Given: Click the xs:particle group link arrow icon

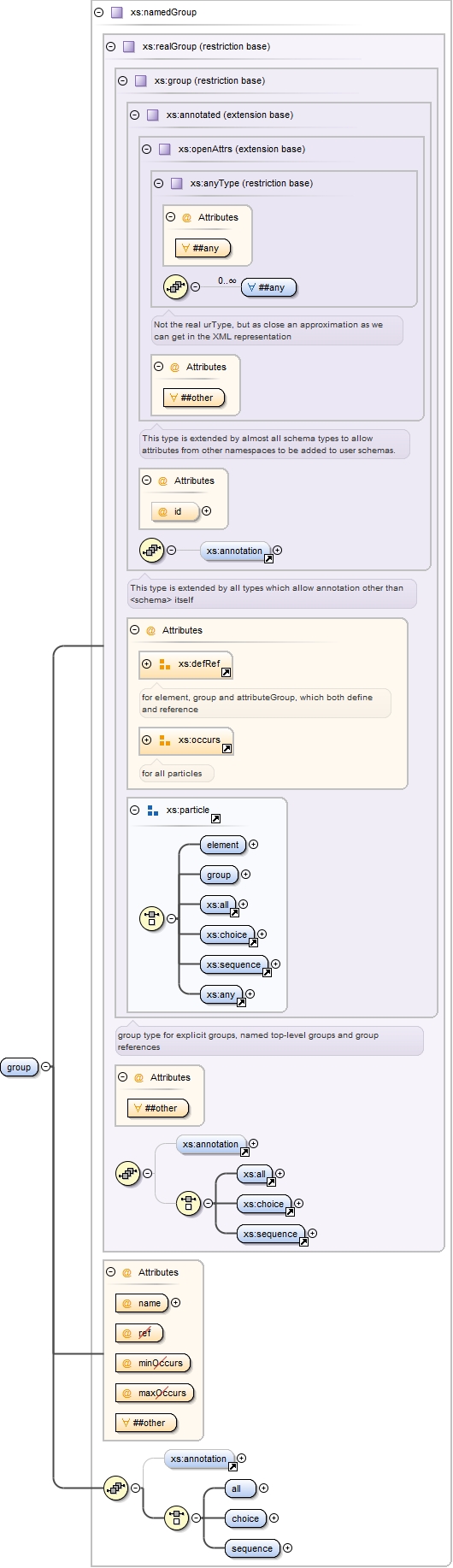Looking at the screenshot, I should [x=215, y=819].
